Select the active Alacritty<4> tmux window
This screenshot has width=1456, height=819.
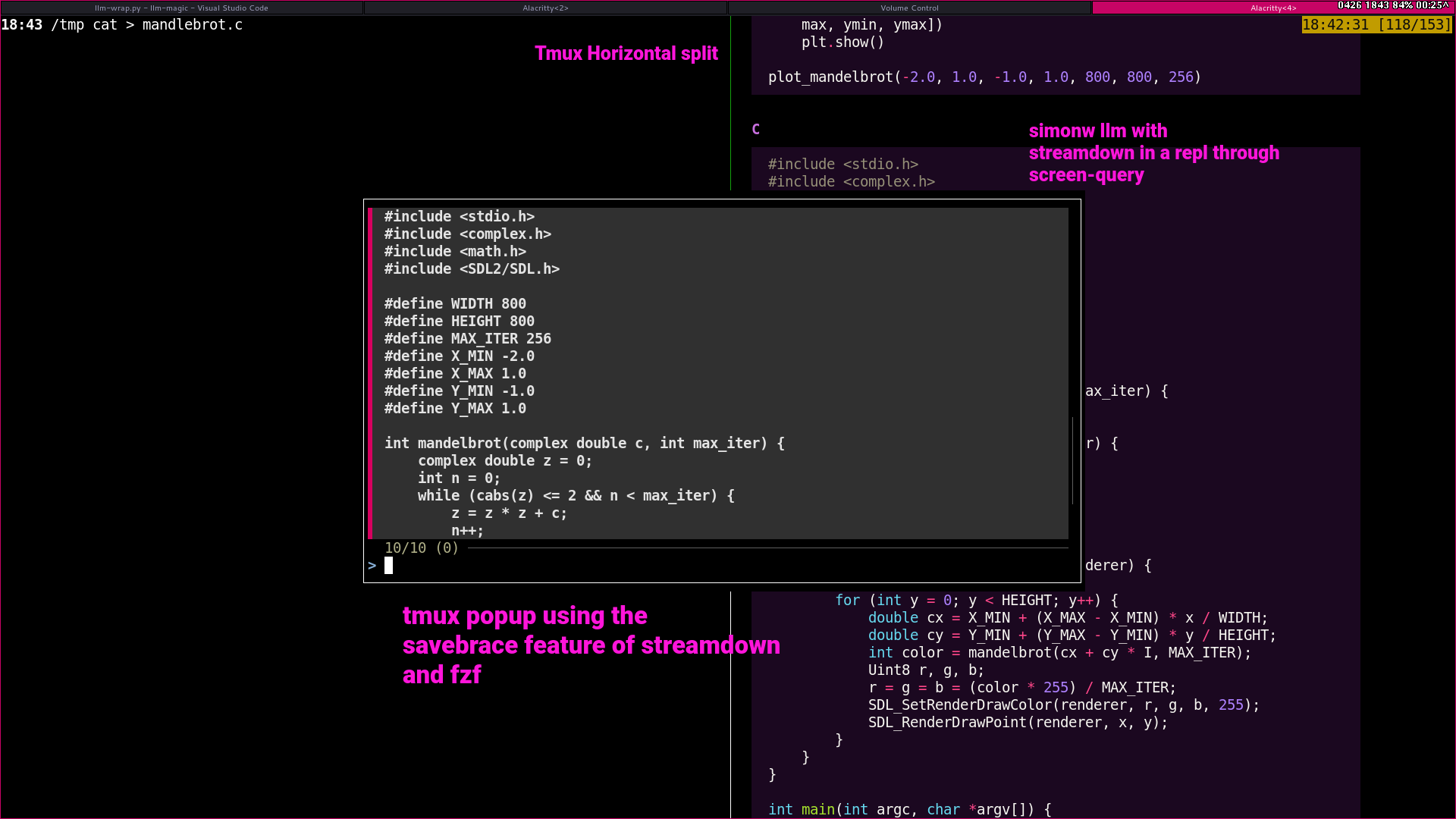click(1274, 8)
